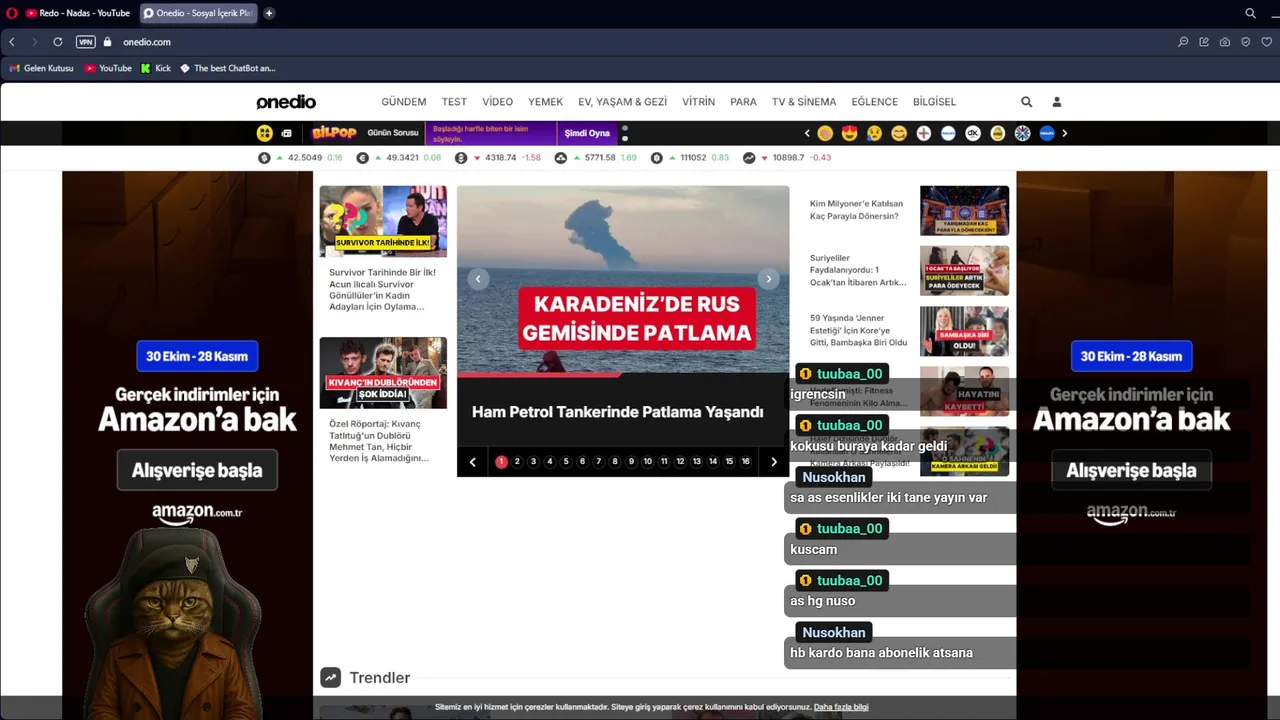Screen dimensions: 1280x720
Task: Click the 10898.7 index value
Action: point(788,158)
